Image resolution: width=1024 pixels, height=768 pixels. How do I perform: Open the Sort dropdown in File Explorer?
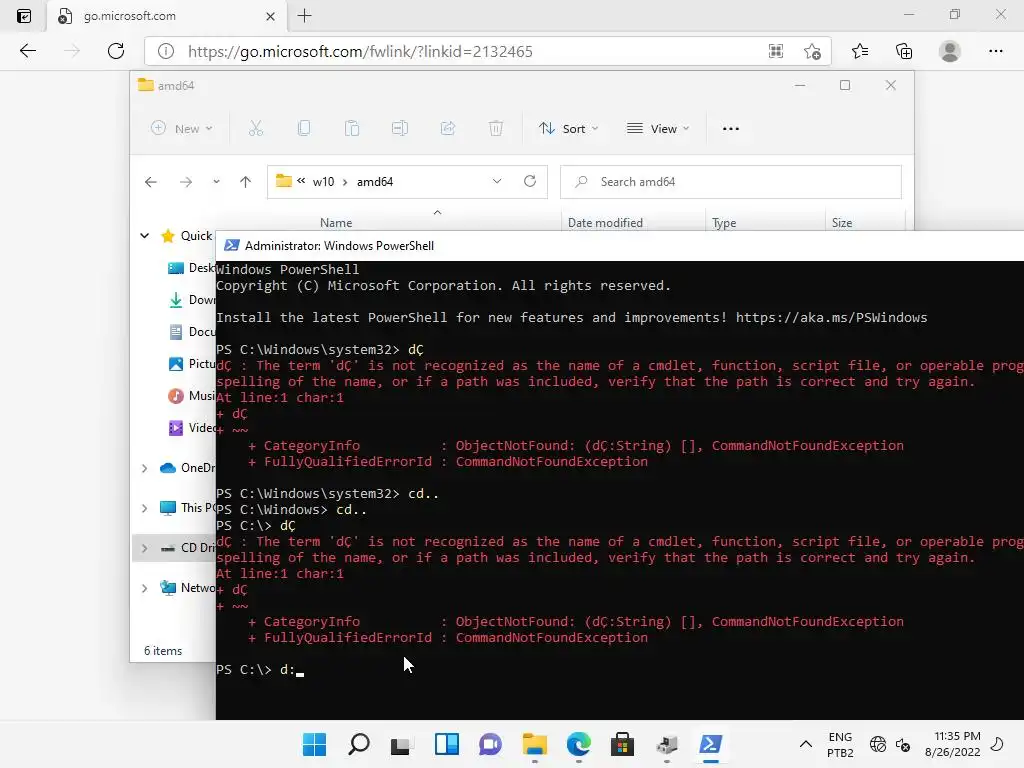[x=568, y=129]
